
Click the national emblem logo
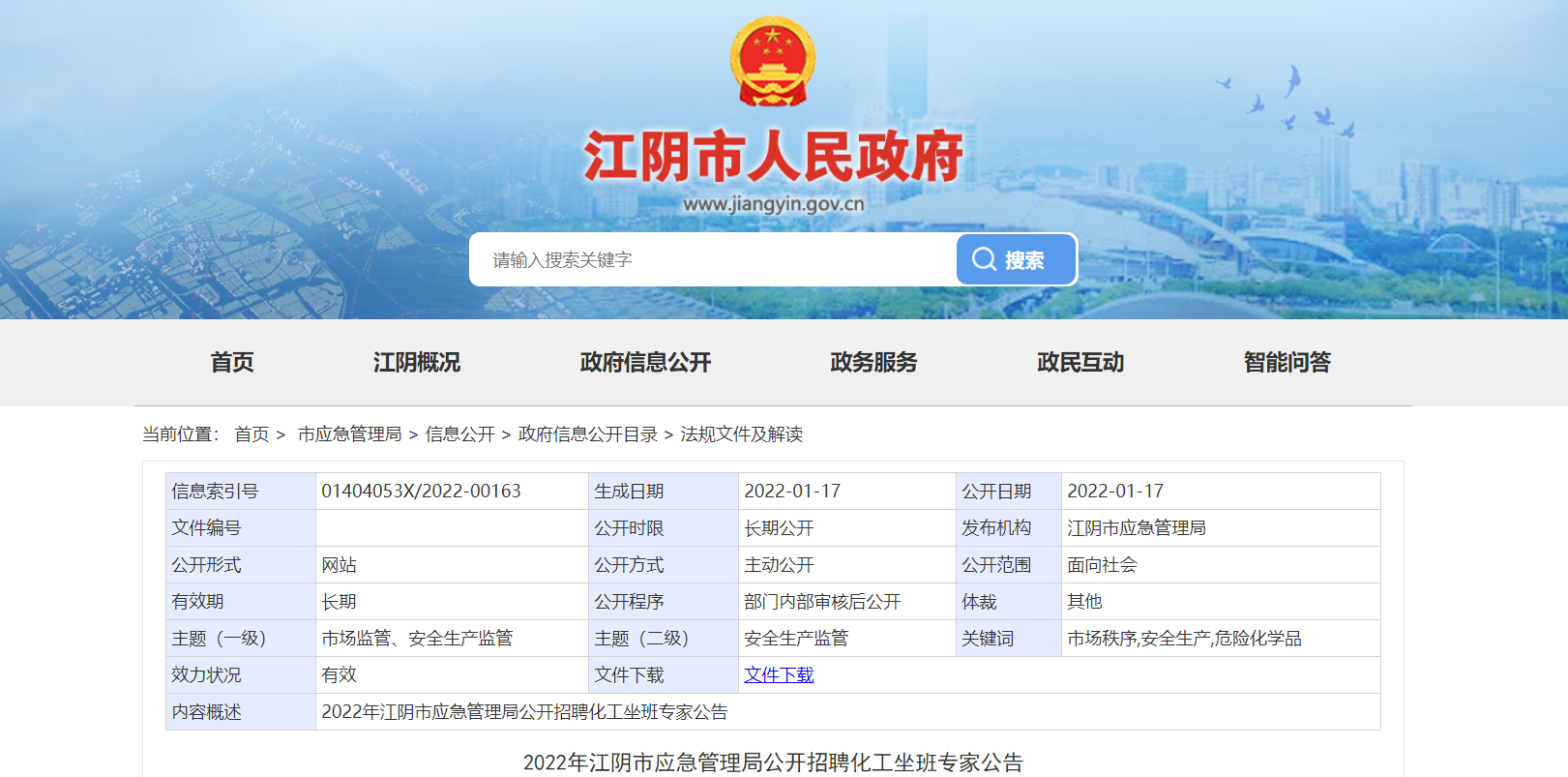[772, 61]
